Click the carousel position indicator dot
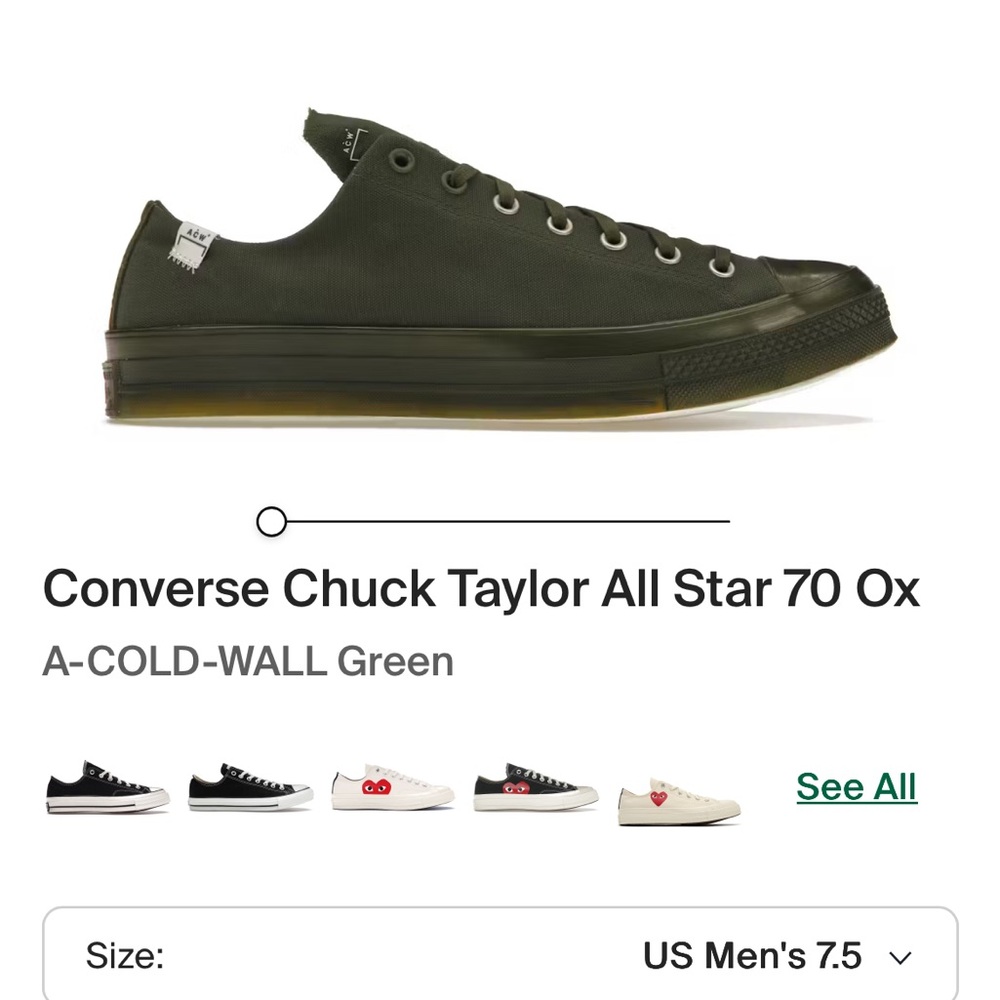1000x1000 pixels. [268, 521]
